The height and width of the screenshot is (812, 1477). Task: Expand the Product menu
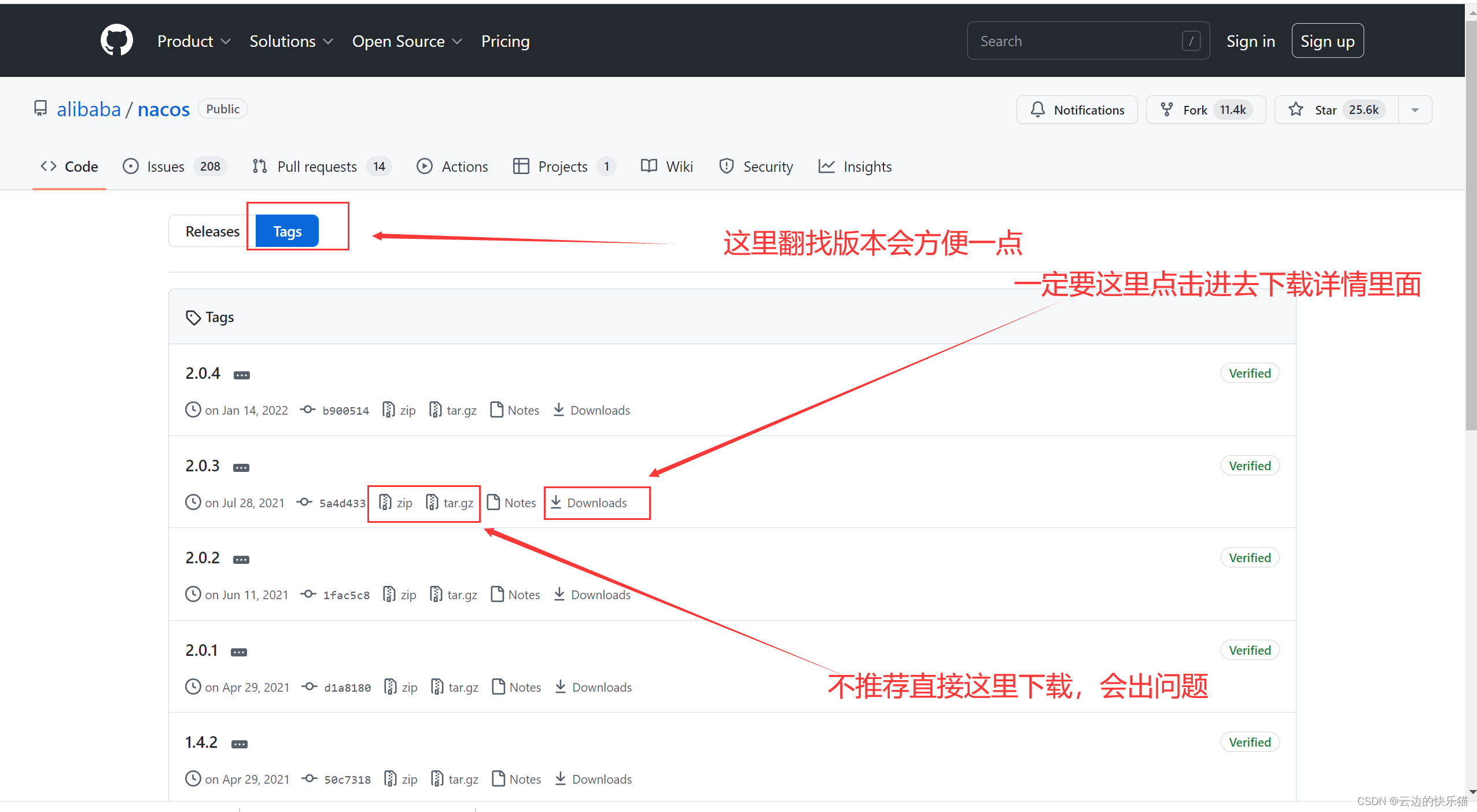point(194,41)
